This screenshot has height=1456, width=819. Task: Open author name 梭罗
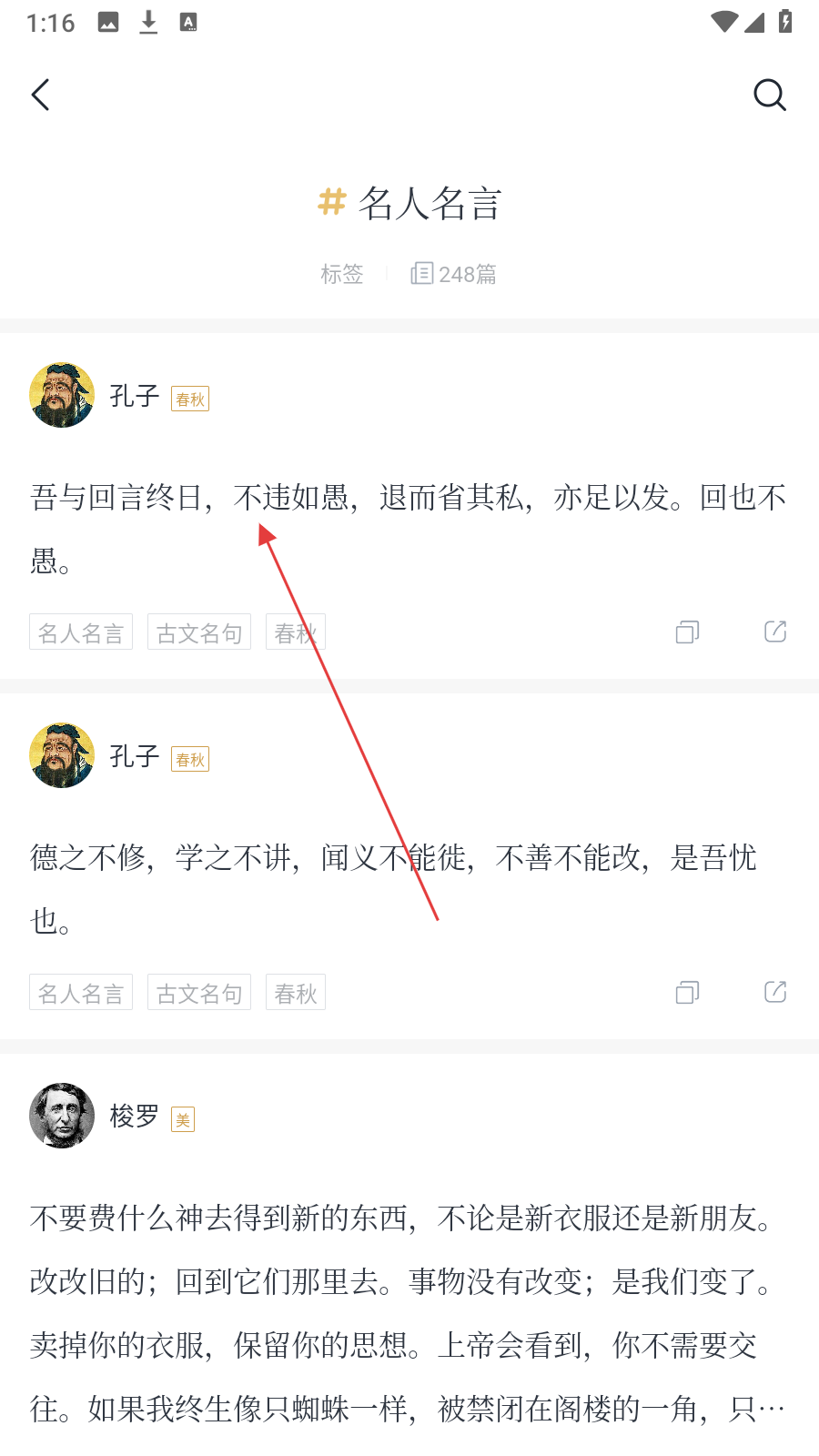[x=135, y=1116]
